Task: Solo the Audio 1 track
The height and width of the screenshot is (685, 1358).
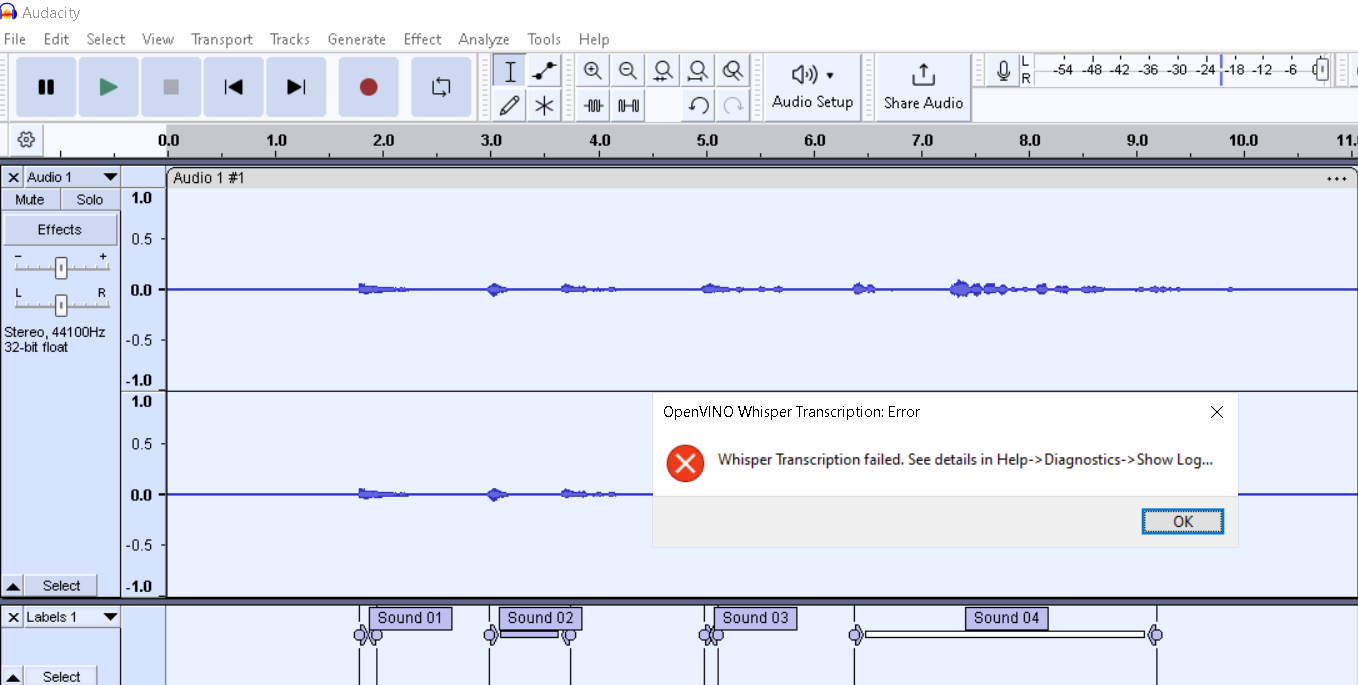Action: tap(90, 200)
